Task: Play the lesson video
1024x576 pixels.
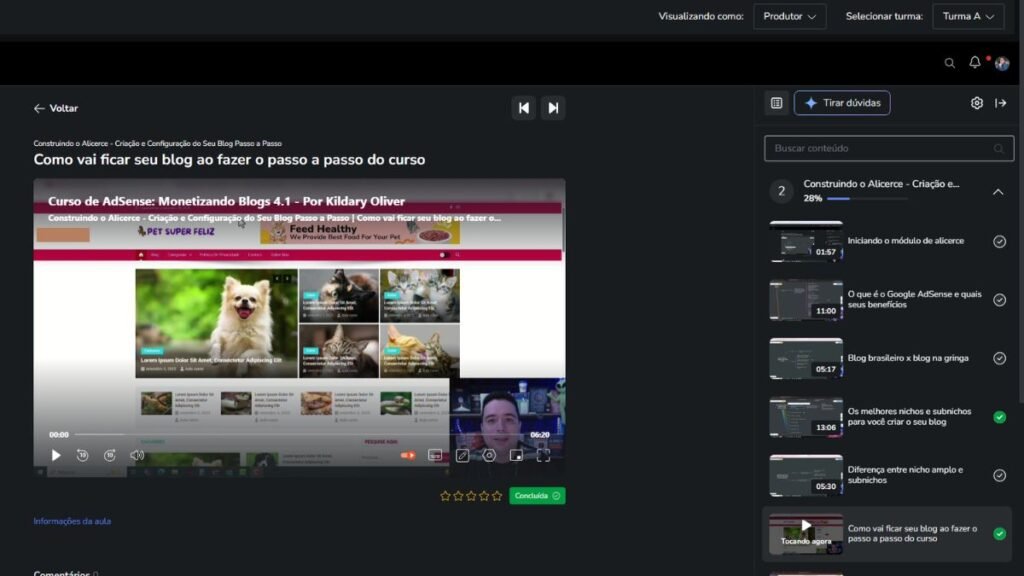Action: pos(56,455)
